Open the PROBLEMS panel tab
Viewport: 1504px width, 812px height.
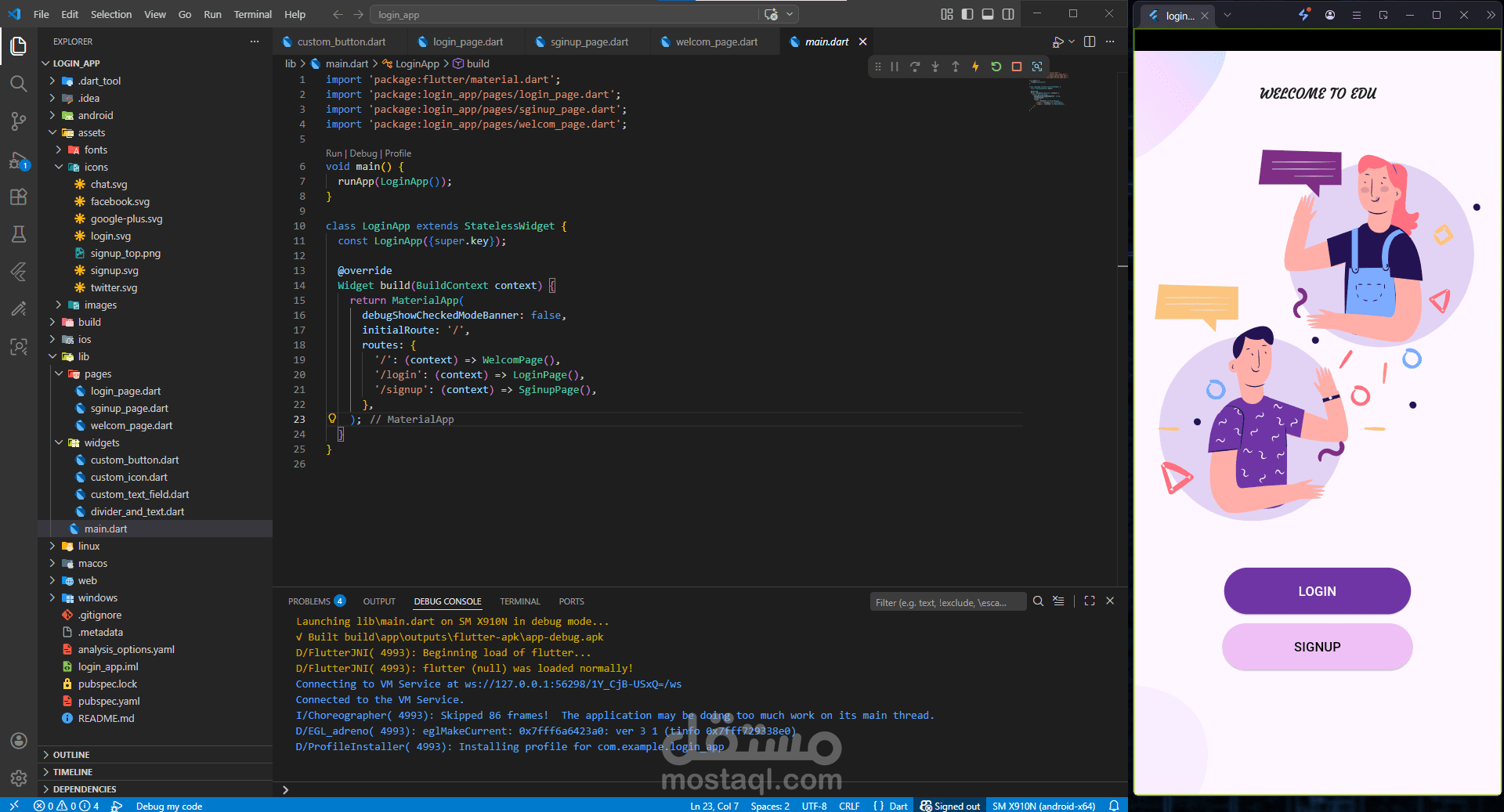click(316, 601)
